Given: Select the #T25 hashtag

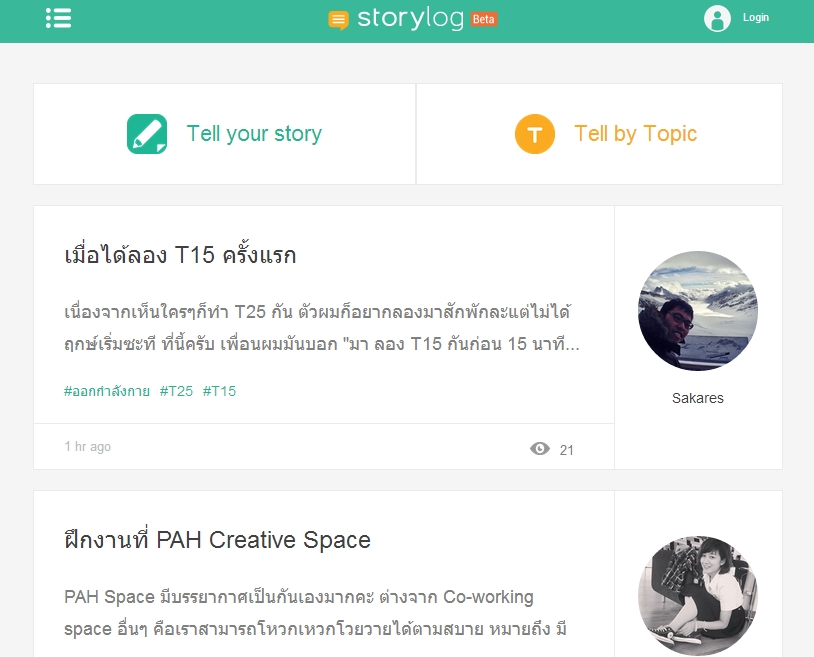Looking at the screenshot, I should pyautogui.click(x=176, y=391).
